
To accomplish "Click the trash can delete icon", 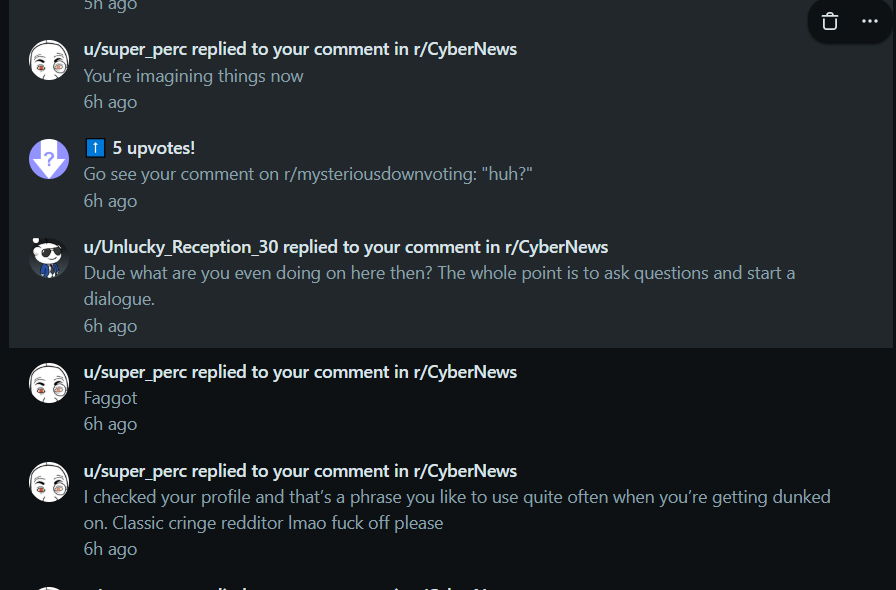I will click(830, 21).
